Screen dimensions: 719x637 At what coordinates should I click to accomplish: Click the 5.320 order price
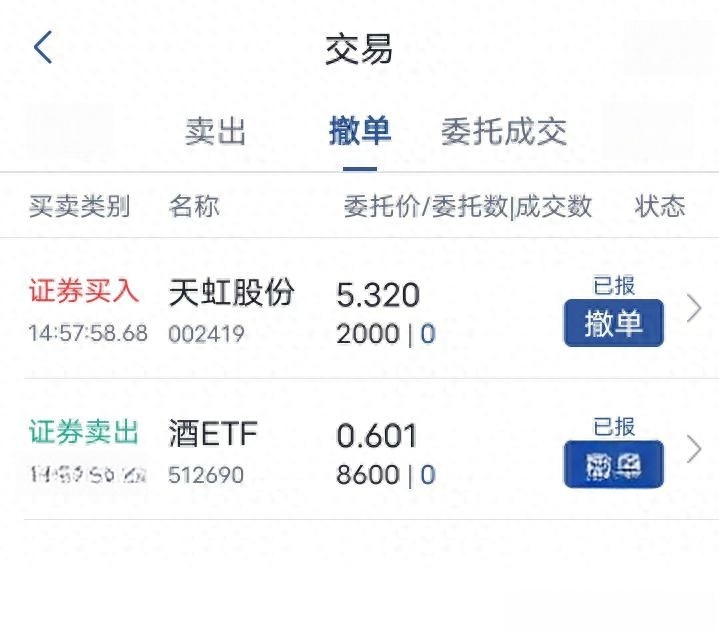pos(378,295)
